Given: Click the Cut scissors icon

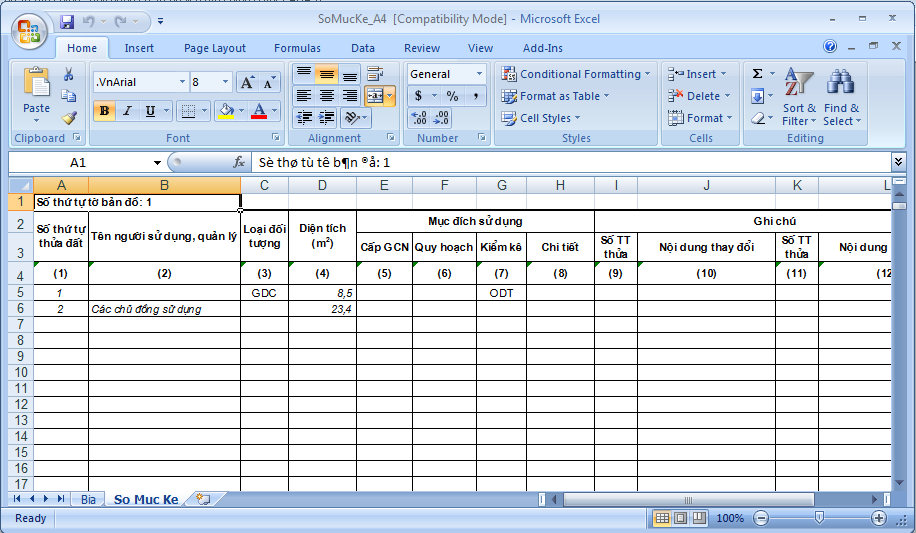Looking at the screenshot, I should [69, 75].
